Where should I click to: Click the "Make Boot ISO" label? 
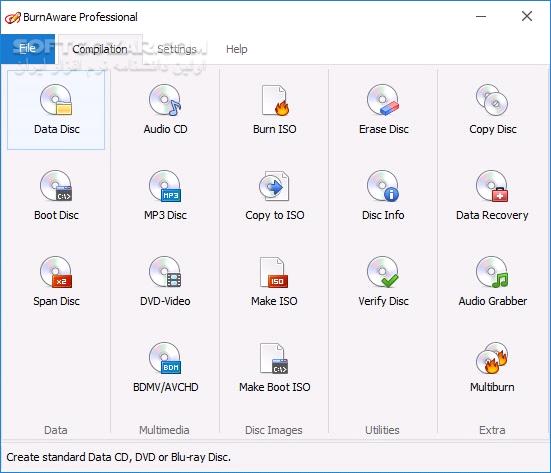pyautogui.click(x=274, y=387)
